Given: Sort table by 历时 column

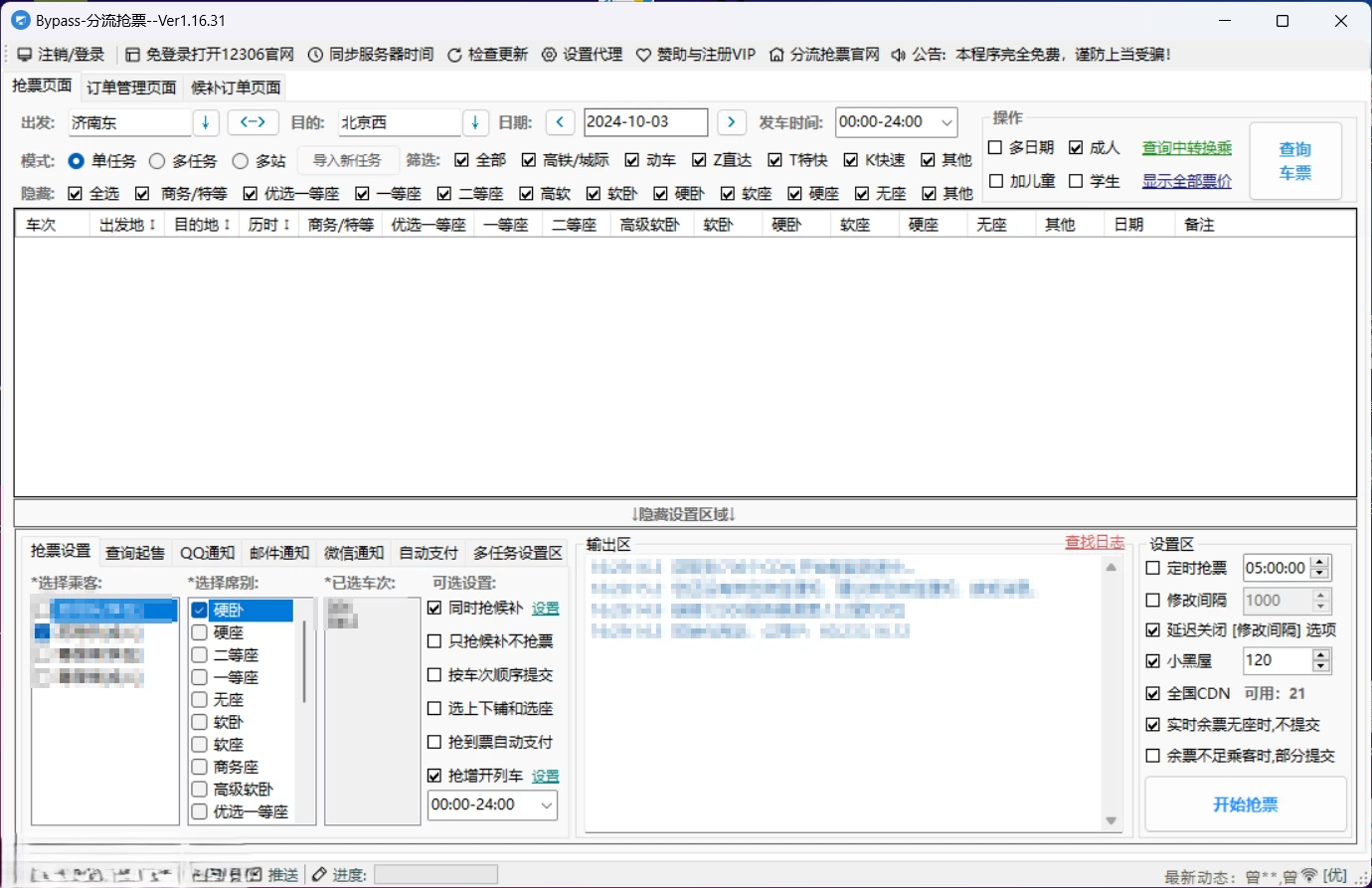Looking at the screenshot, I should pos(268,225).
